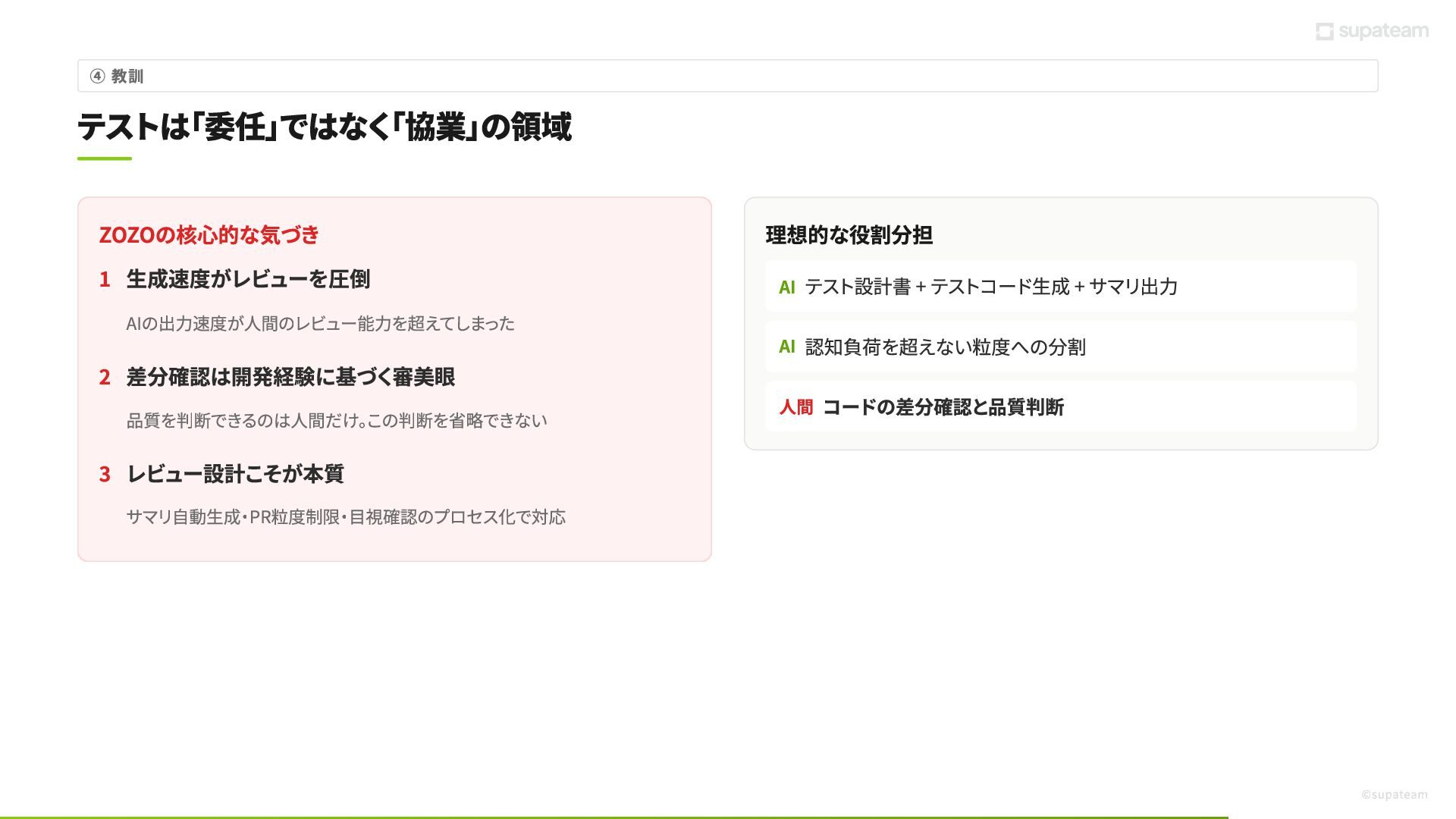Select the ④ 教訓 section label bar

[727, 76]
